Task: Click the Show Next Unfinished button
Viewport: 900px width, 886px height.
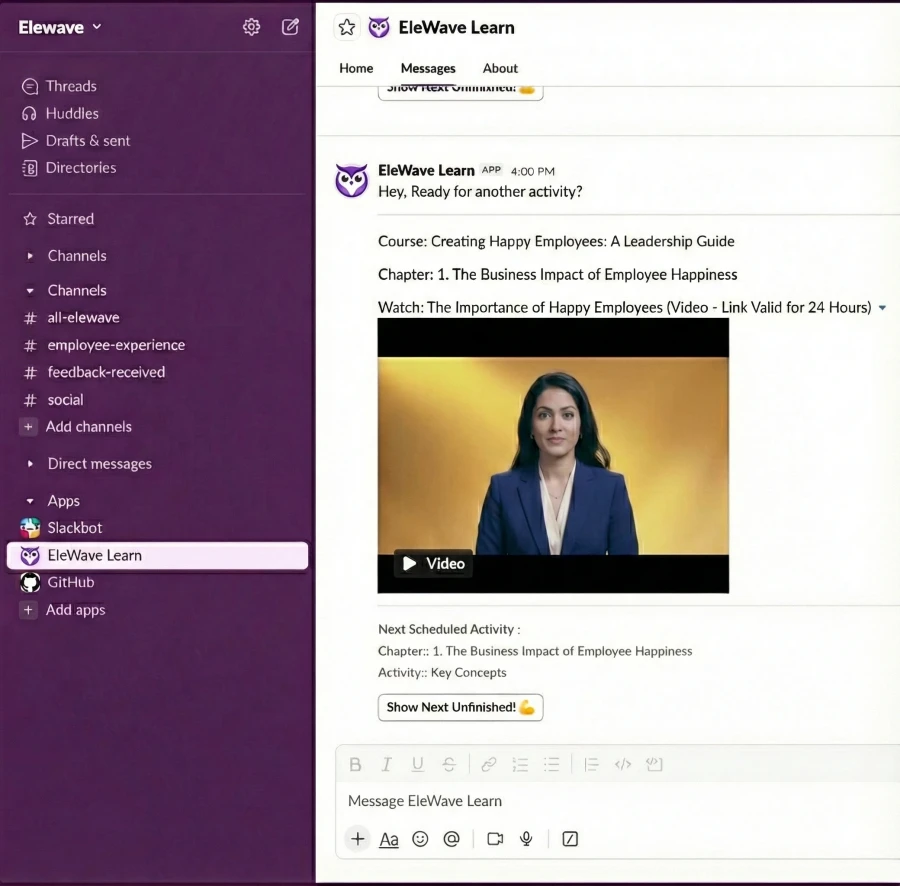Action: pyautogui.click(x=460, y=707)
